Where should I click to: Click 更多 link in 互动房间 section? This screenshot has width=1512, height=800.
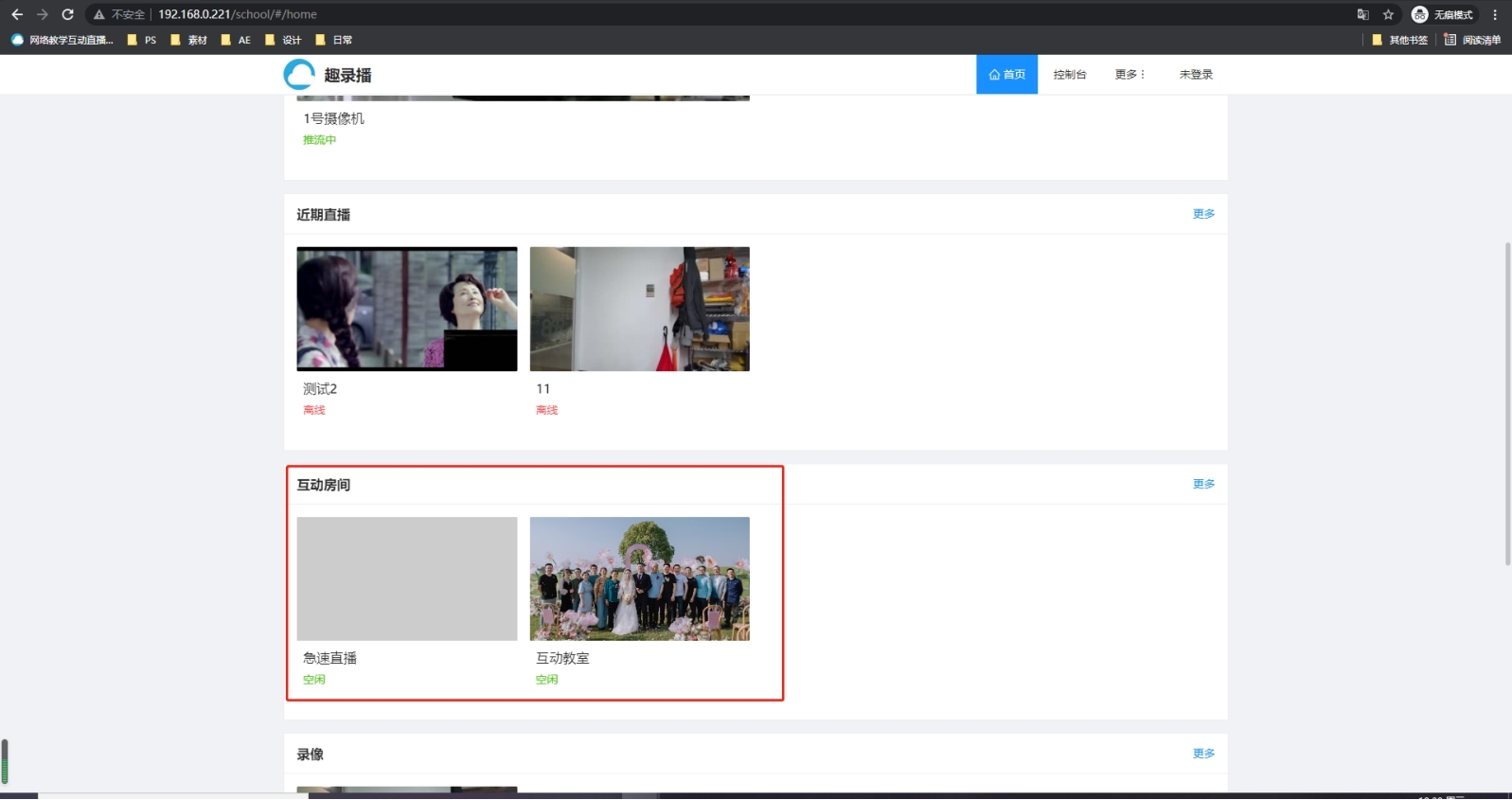[x=1203, y=484]
